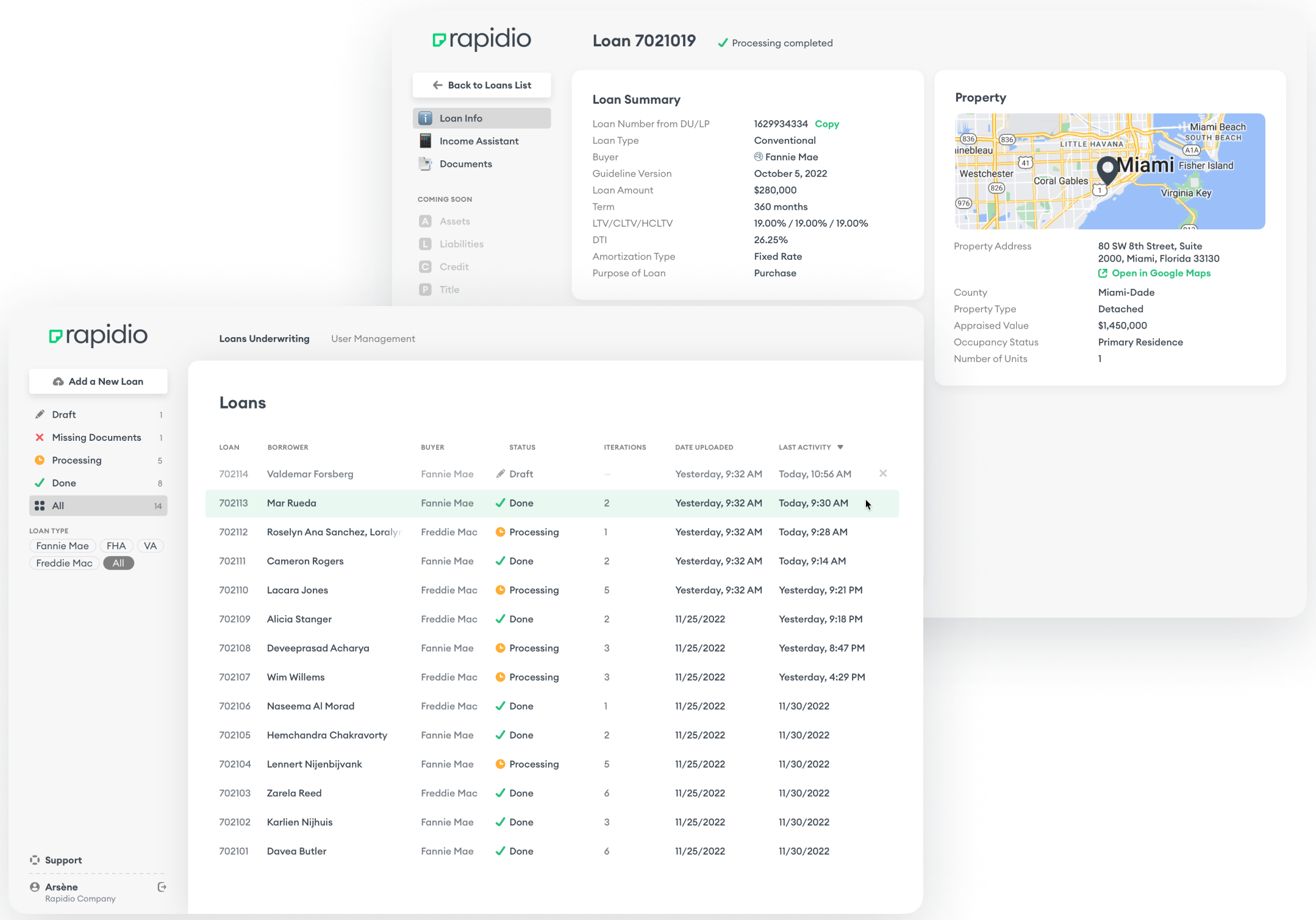Viewport: 1316px width, 920px height.
Task: Open in Google Maps link
Action: click(x=1154, y=273)
